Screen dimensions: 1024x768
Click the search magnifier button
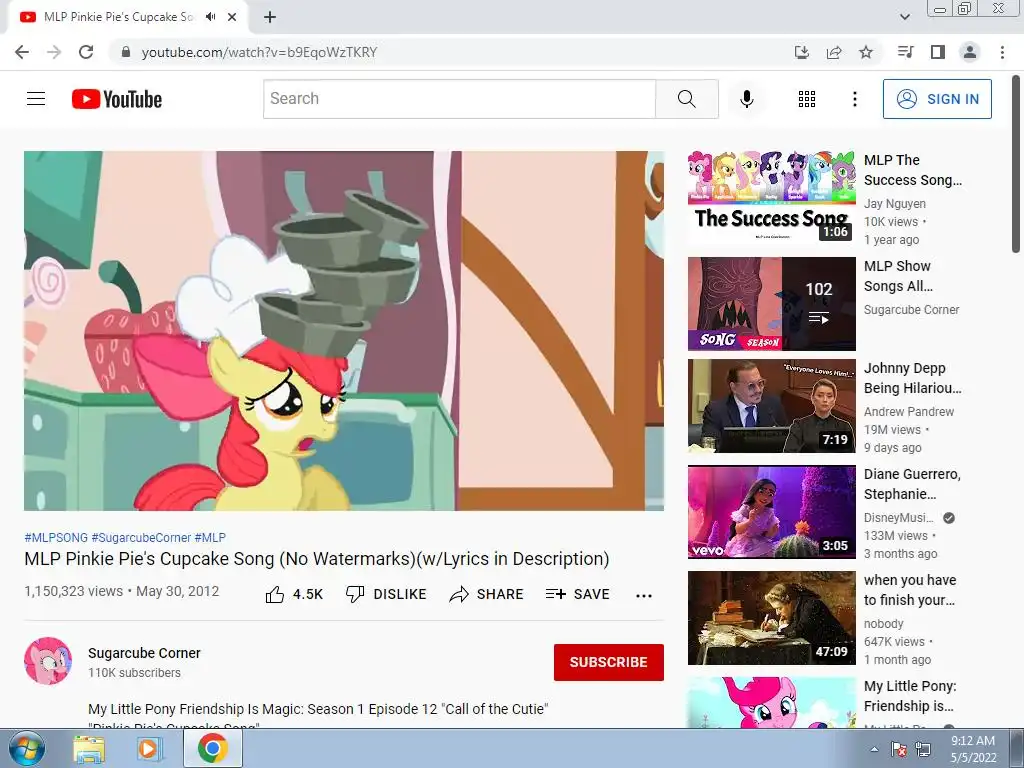tap(686, 99)
